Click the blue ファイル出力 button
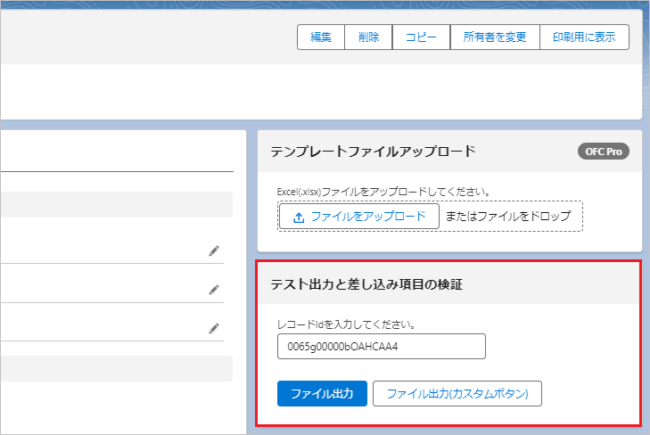Image resolution: width=650 pixels, height=435 pixels. point(322,394)
